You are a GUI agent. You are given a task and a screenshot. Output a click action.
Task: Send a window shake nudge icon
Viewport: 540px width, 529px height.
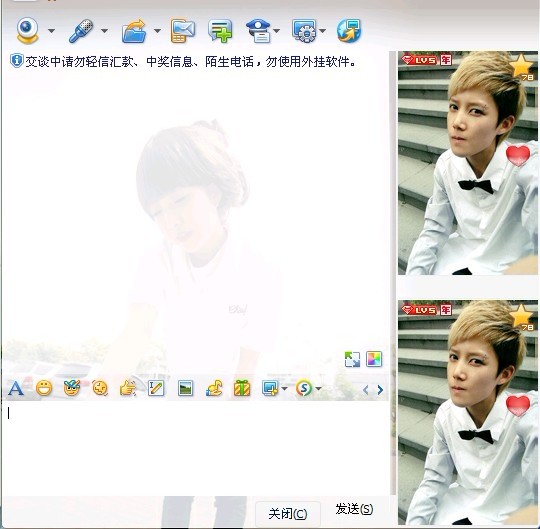pos(100,389)
